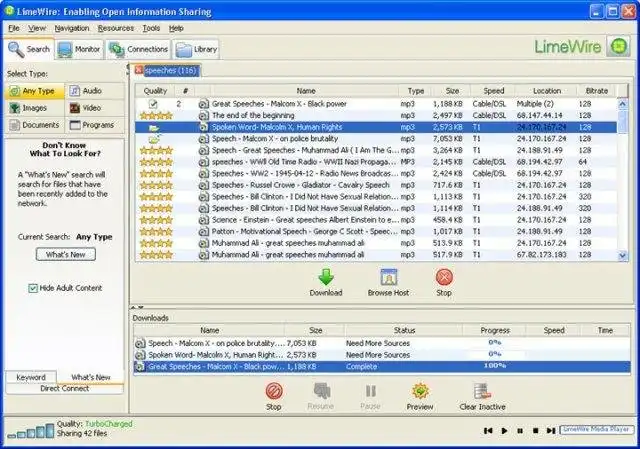Sort results by Speed column header

[x=493, y=91]
